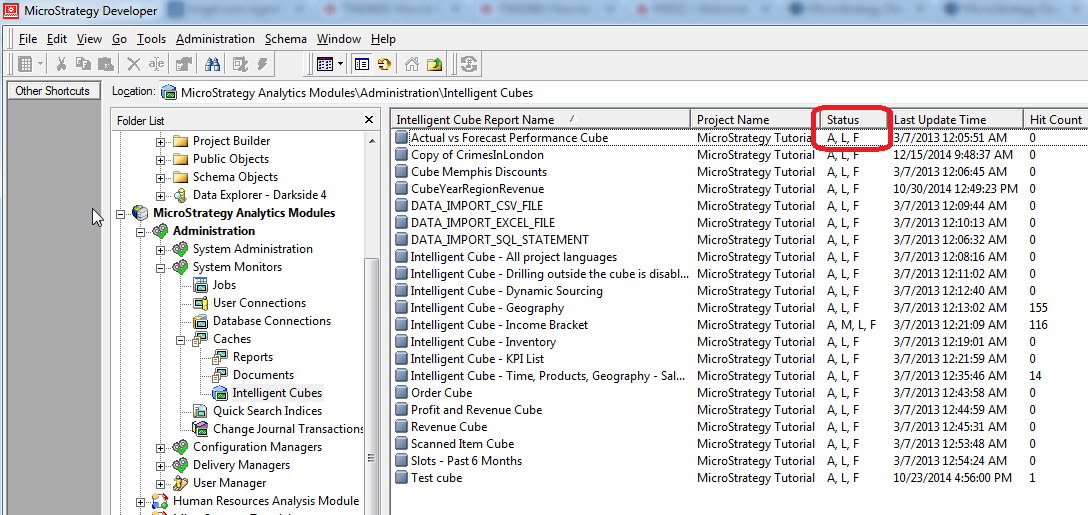This screenshot has height=515, width=1088.
Task: Sort by Last Update Time column header
Action: click(955, 119)
